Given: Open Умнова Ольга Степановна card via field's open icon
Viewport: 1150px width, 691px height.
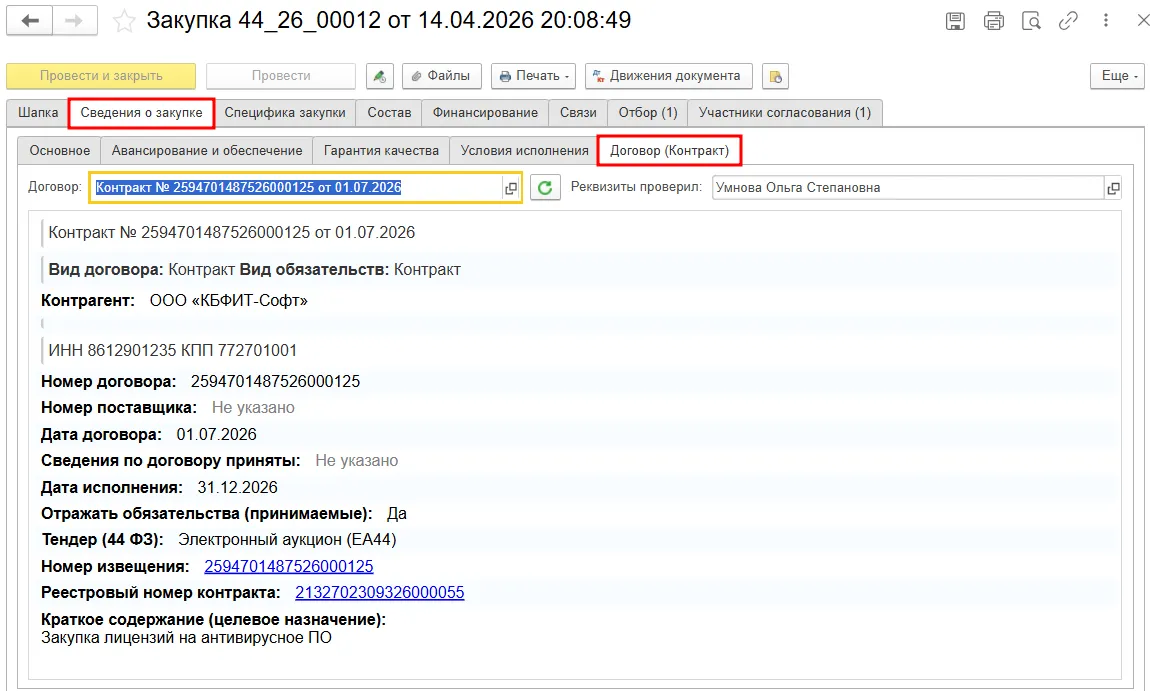Looking at the screenshot, I should pyautogui.click(x=1113, y=188).
